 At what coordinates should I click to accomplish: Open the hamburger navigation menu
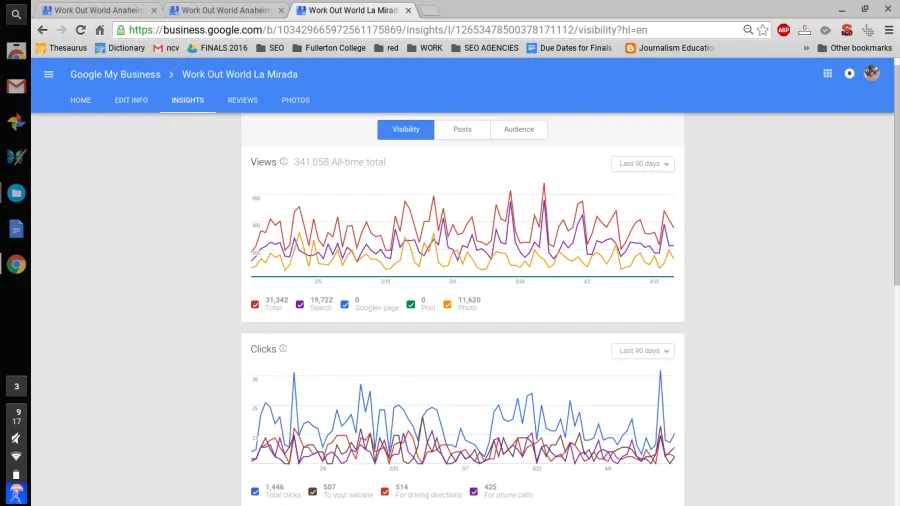(x=49, y=74)
